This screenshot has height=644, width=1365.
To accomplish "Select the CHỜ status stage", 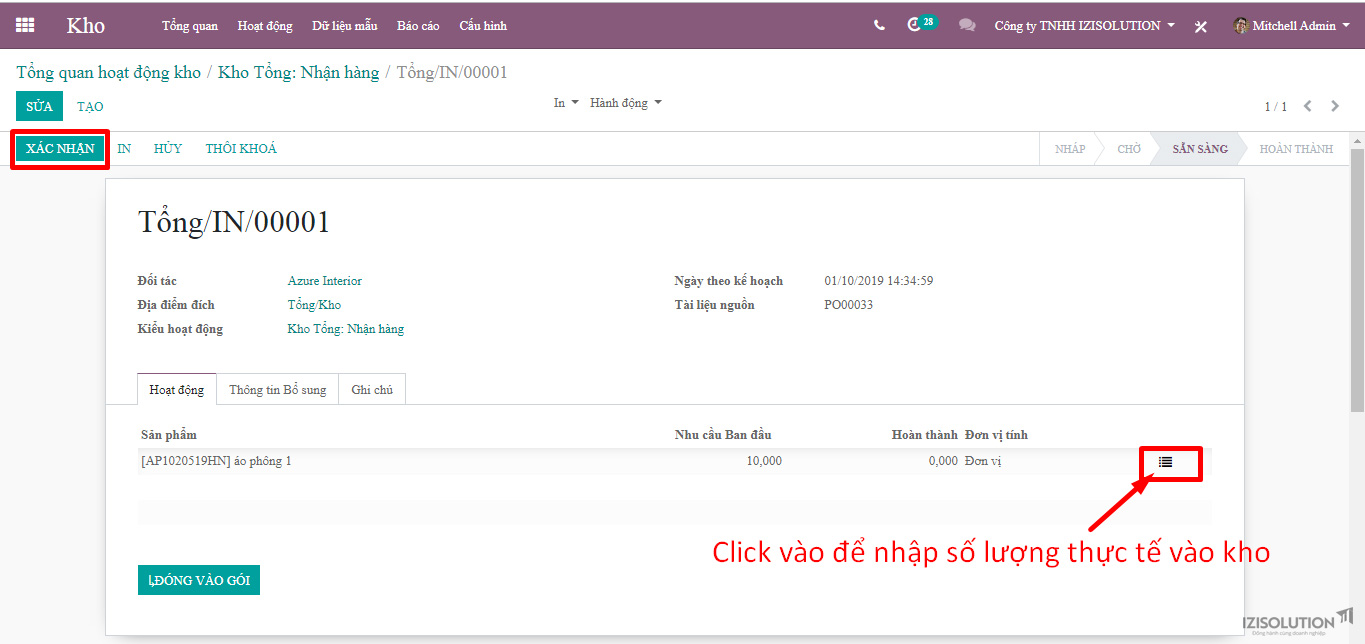I will 1129,149.
